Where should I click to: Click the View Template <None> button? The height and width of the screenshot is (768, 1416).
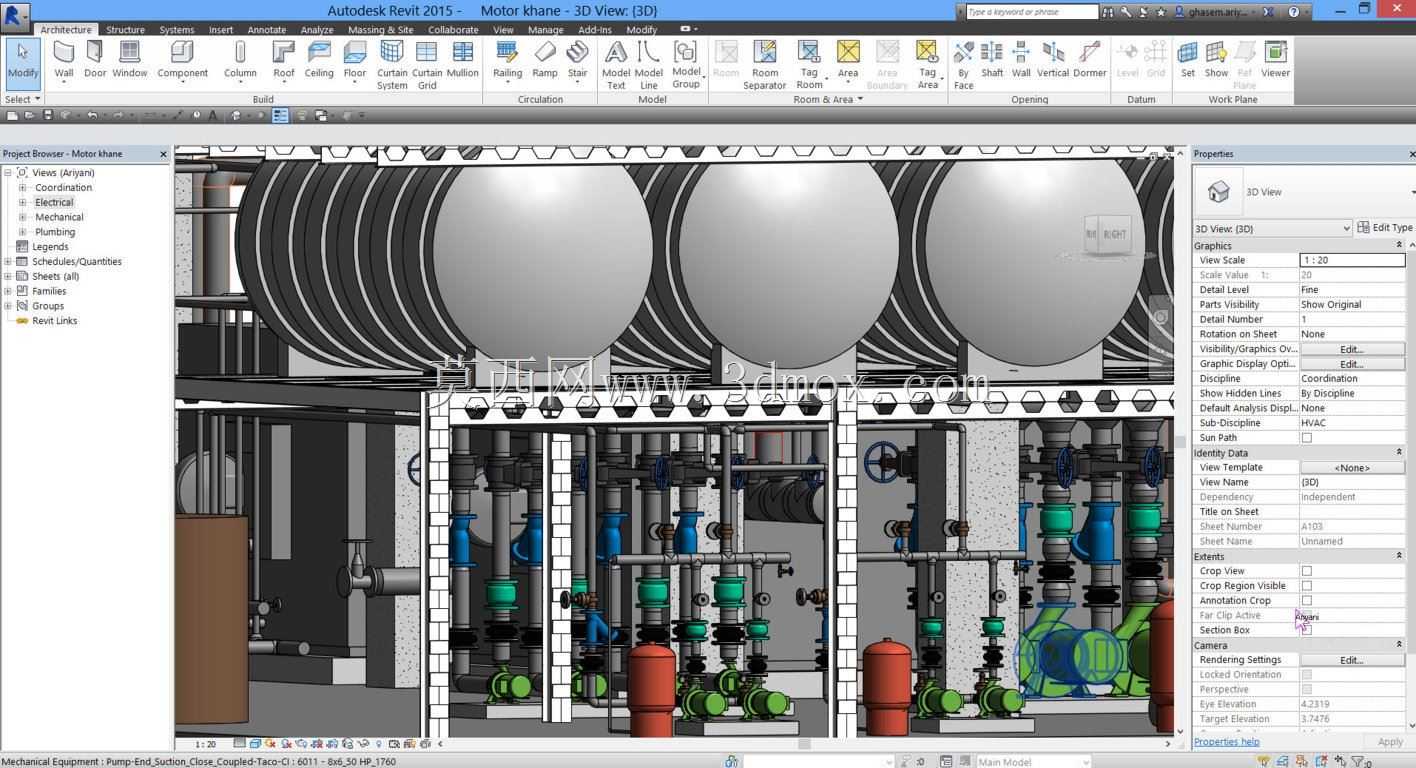1352,467
